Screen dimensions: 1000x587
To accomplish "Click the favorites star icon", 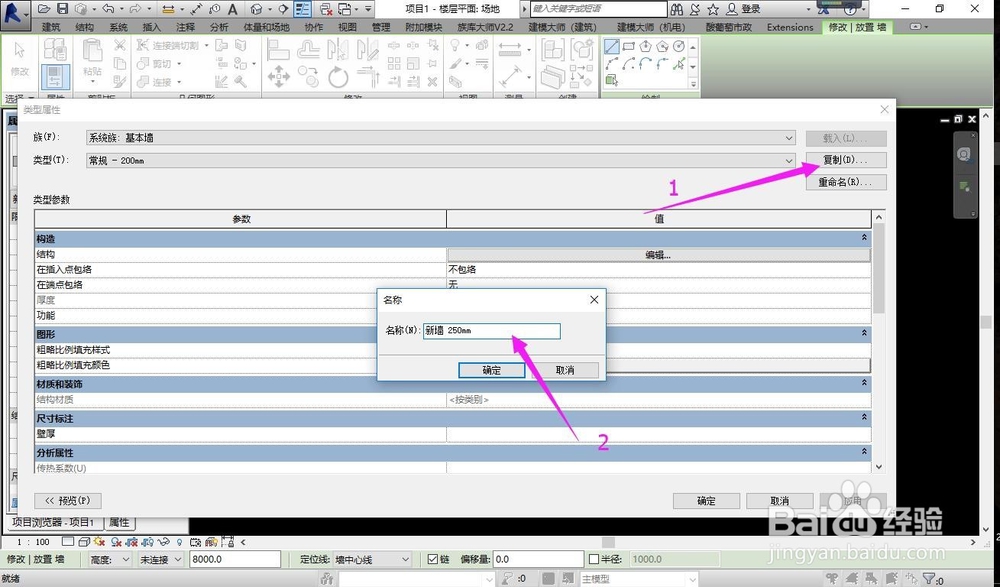I will point(713,9).
